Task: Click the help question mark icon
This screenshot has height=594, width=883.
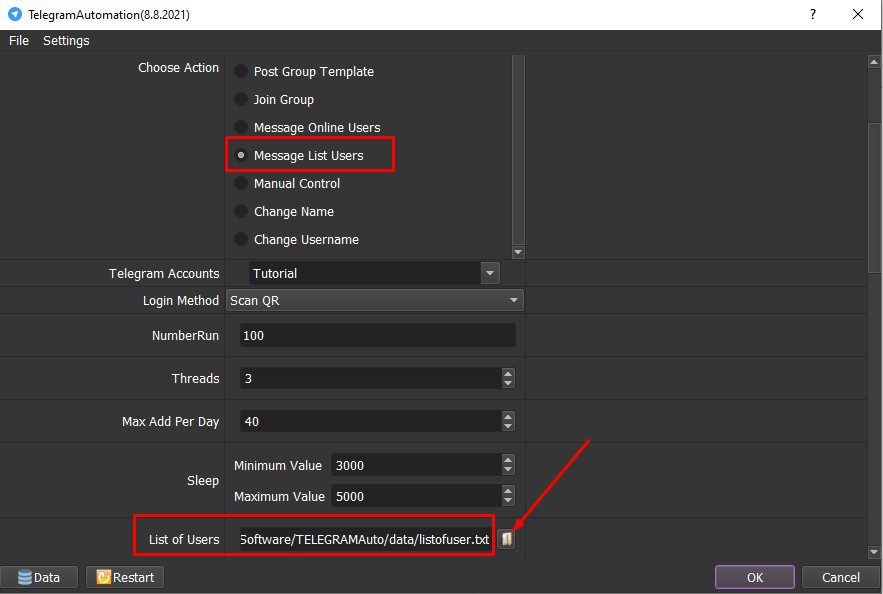Action: tap(813, 14)
